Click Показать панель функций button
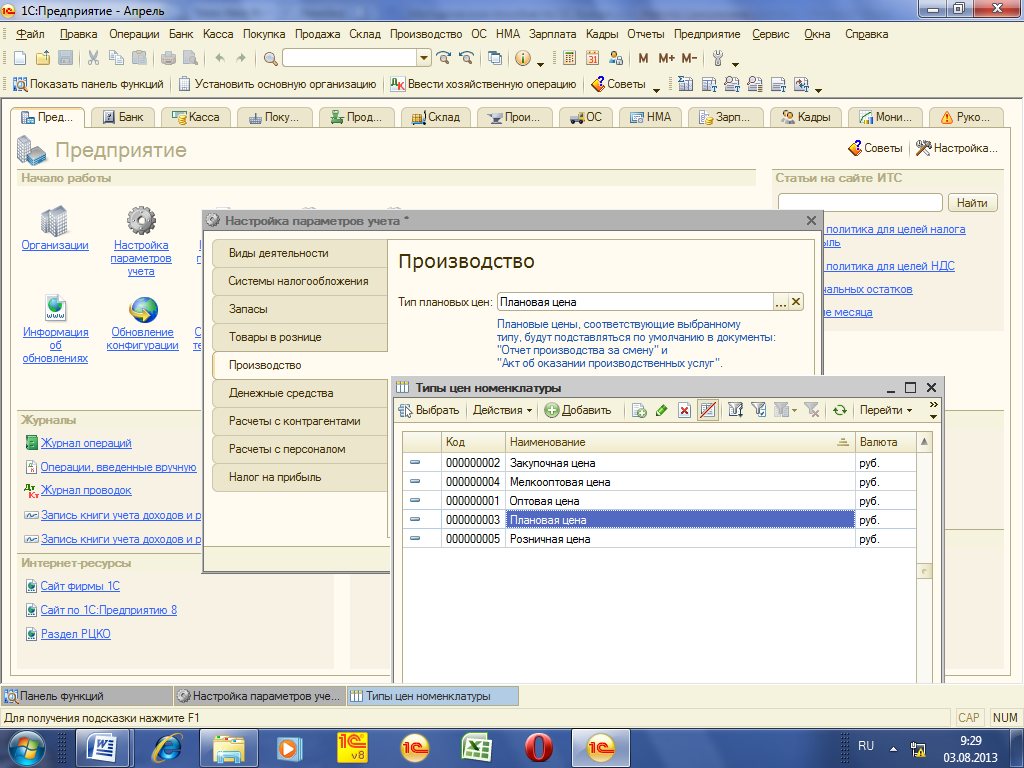The width and height of the screenshot is (1024, 768). pos(89,84)
